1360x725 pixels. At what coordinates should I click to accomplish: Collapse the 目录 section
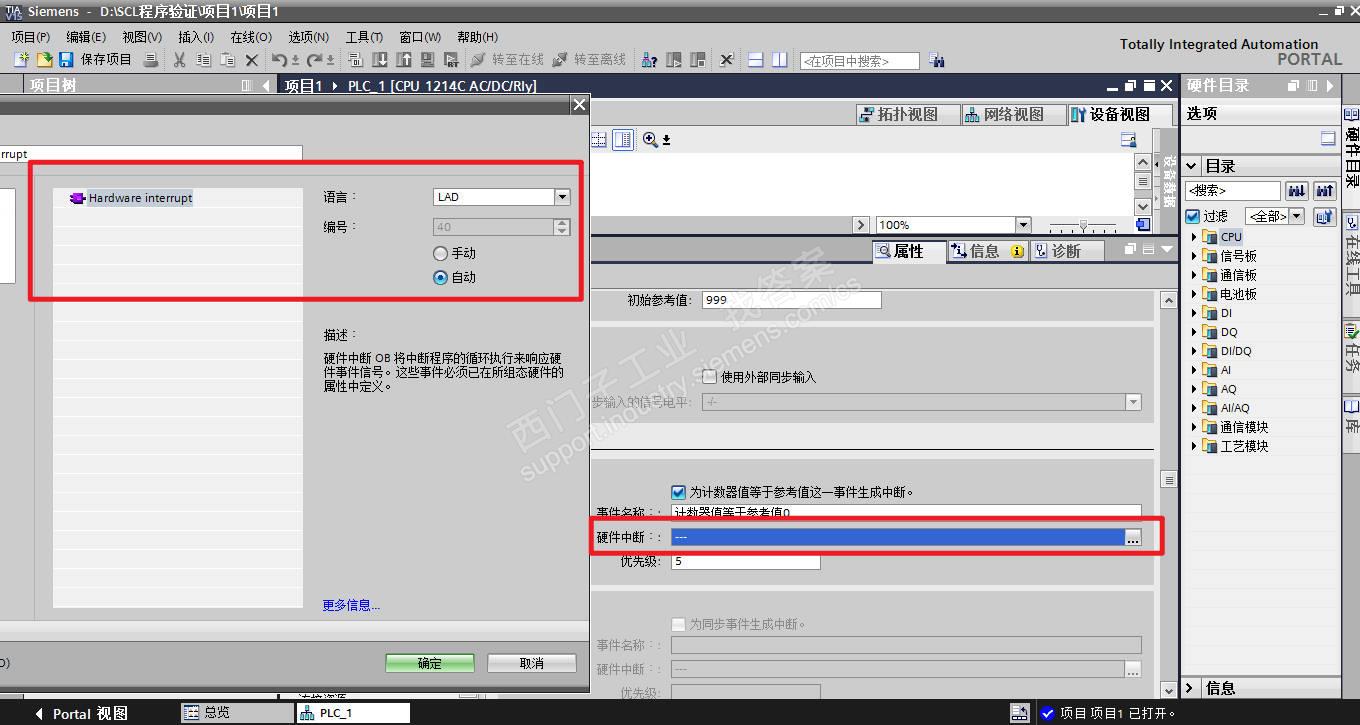1191,166
